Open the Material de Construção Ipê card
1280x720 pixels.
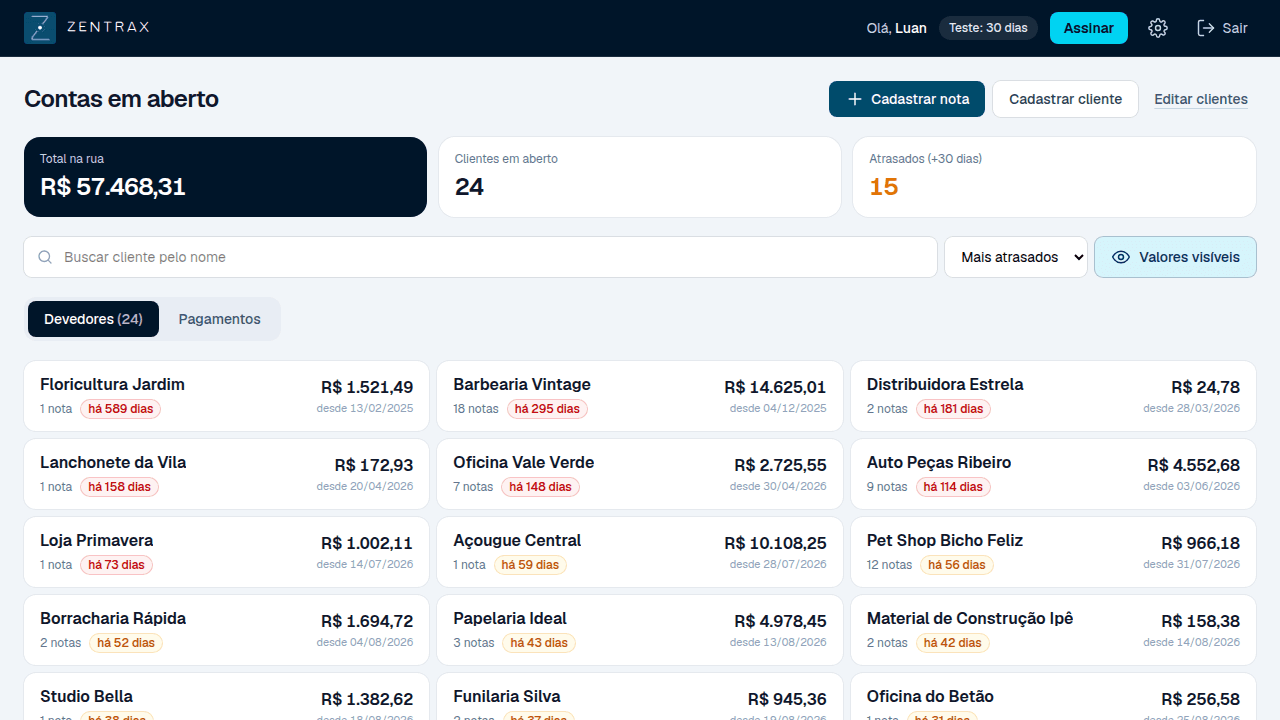coord(1053,630)
